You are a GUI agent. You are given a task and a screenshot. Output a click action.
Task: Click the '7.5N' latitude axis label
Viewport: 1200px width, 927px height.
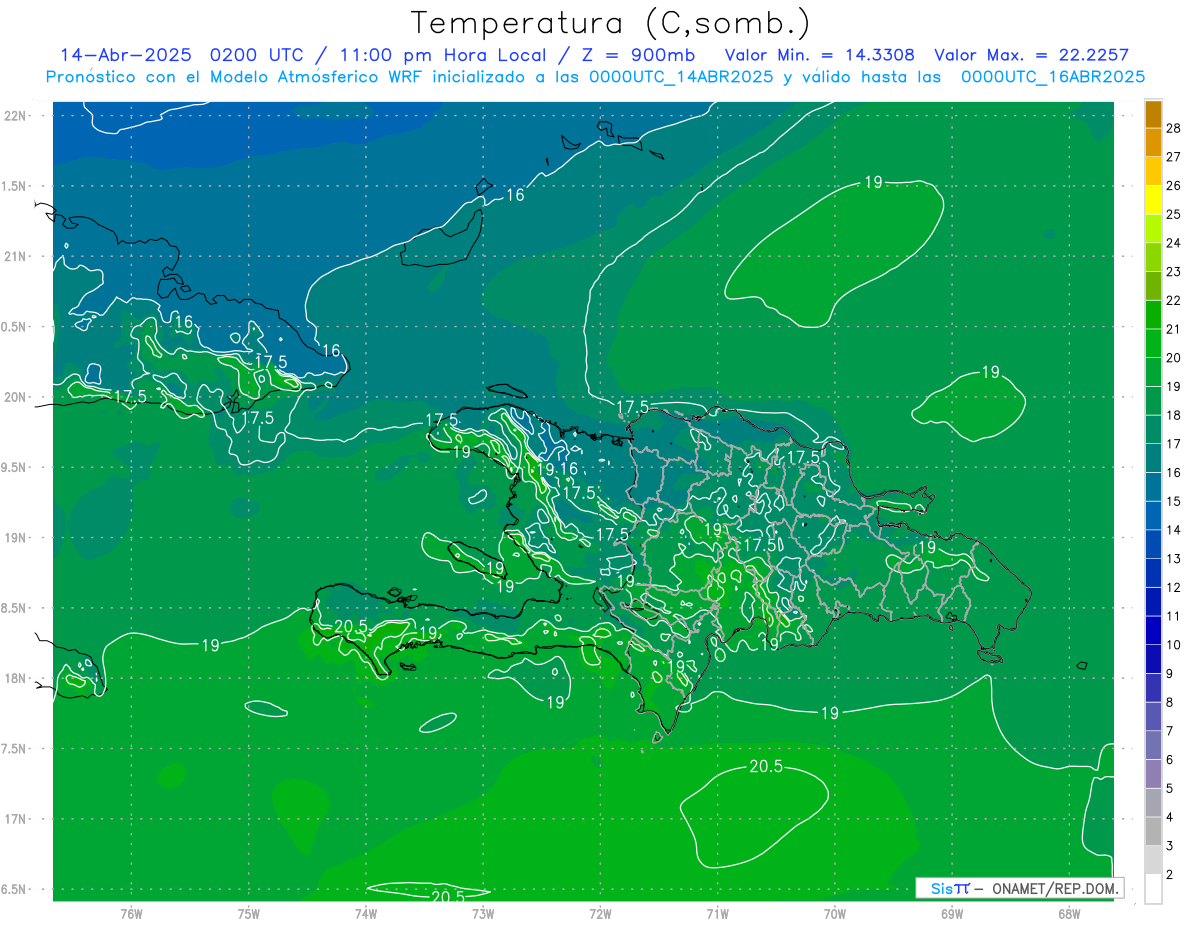coord(15,749)
